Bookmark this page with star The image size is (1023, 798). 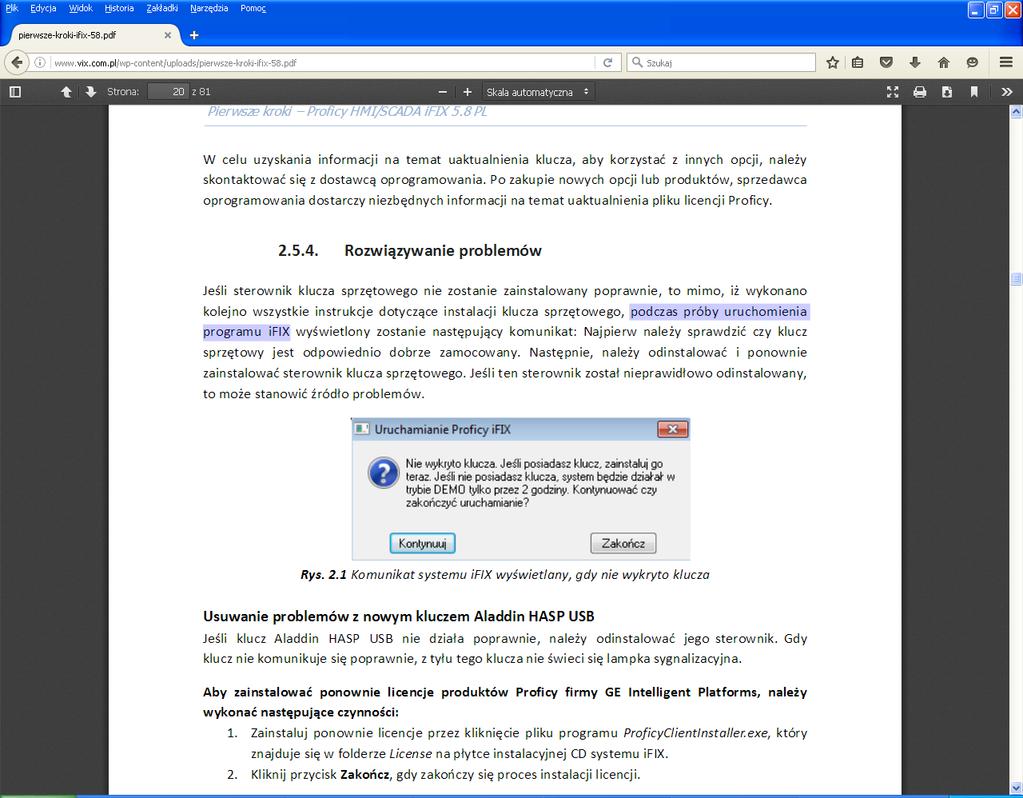click(x=832, y=63)
